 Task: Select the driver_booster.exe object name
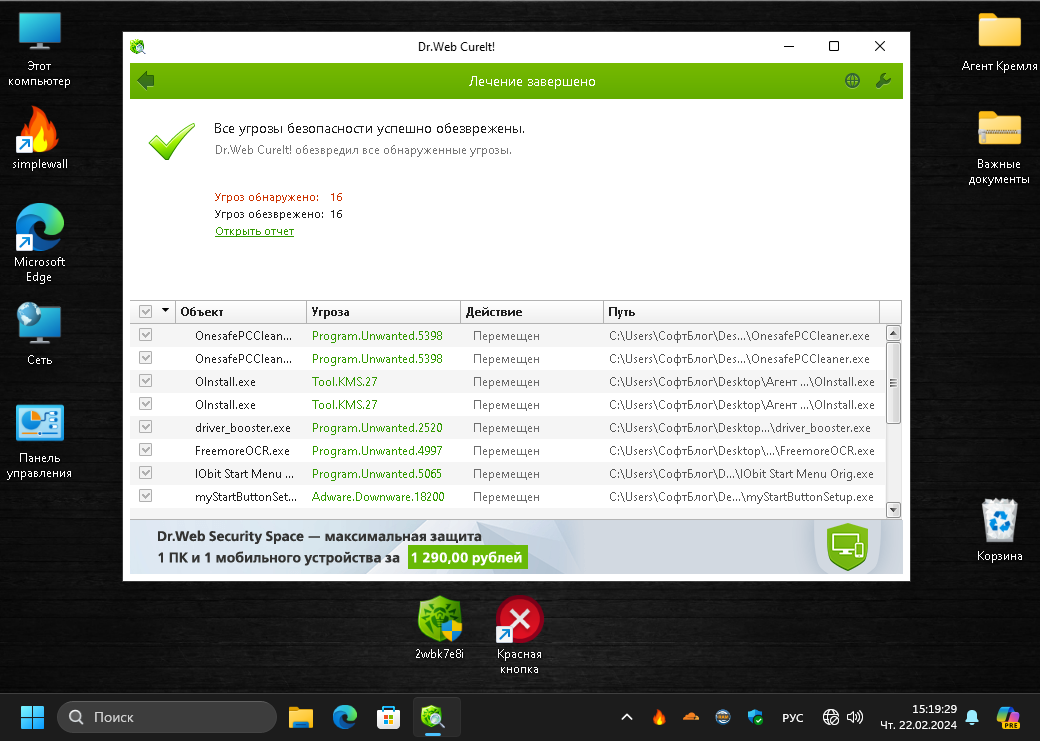[243, 428]
